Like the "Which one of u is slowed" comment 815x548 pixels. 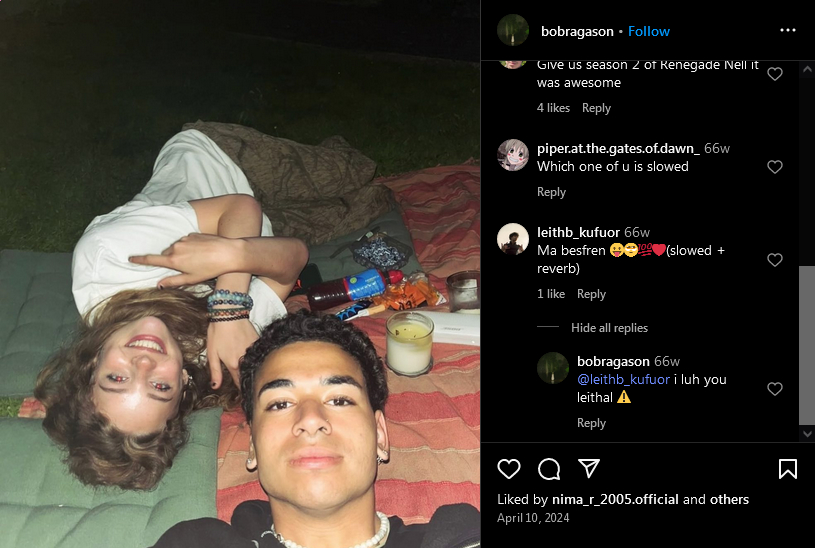(x=774, y=167)
